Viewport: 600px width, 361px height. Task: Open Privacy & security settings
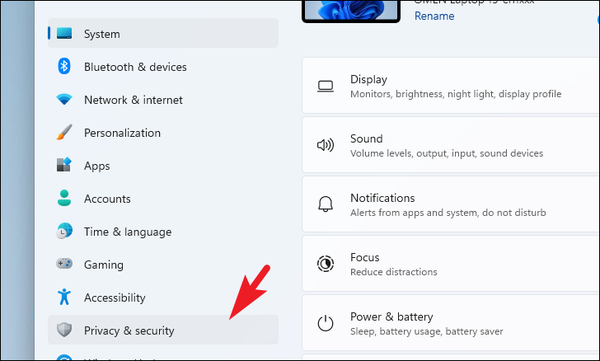[163, 330]
